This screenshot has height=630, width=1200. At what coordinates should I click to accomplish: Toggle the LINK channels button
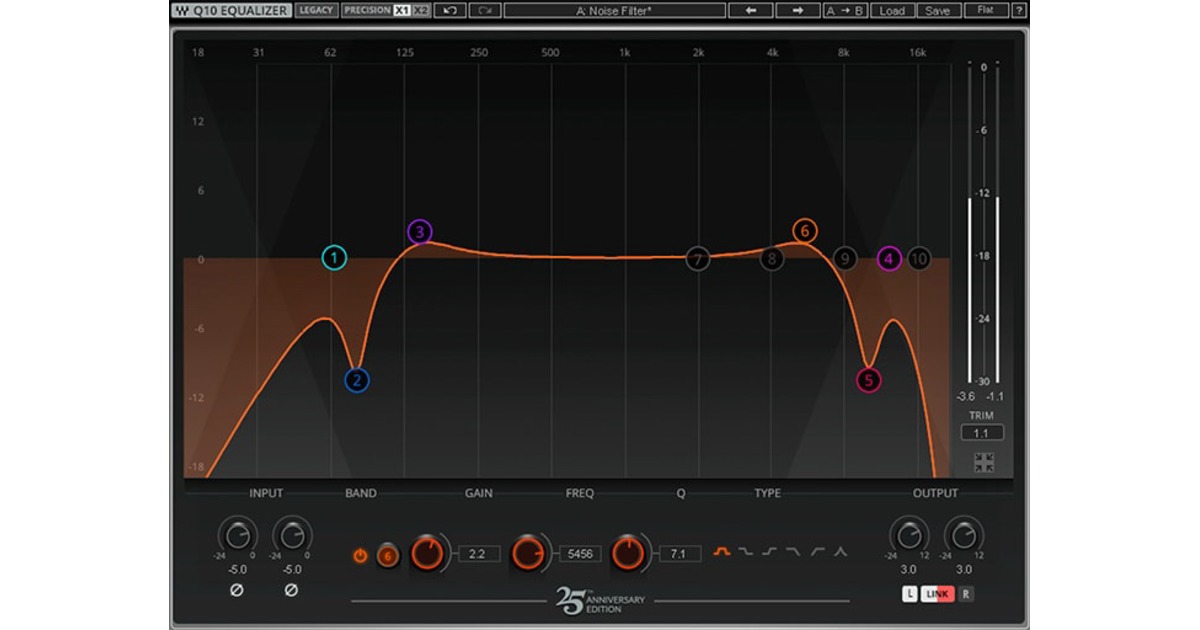click(938, 594)
